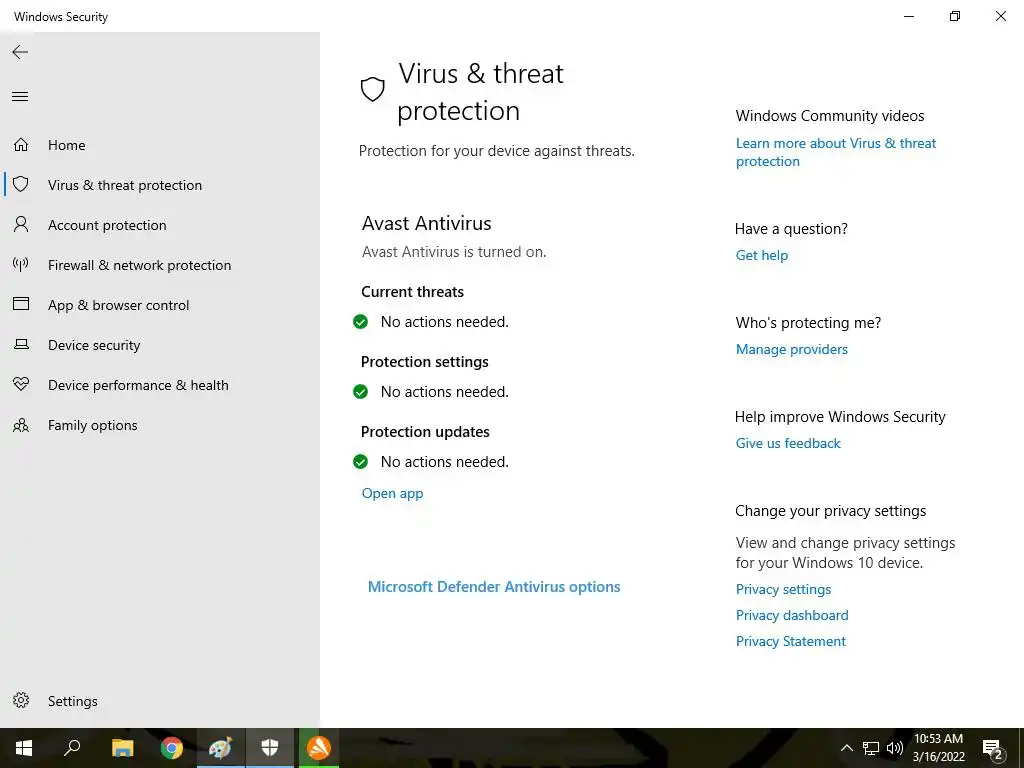Click 'Protection for your device against threats.' text
Viewport: 1024px width, 768px height.
(x=496, y=151)
